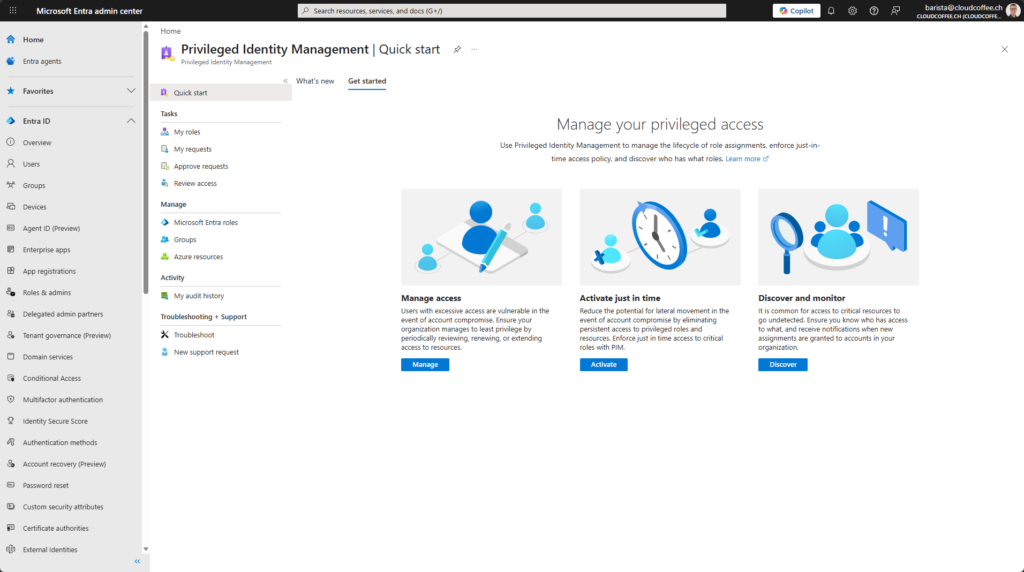This screenshot has height=572, width=1024.
Task: Open the Learn more link
Action: [746, 159]
